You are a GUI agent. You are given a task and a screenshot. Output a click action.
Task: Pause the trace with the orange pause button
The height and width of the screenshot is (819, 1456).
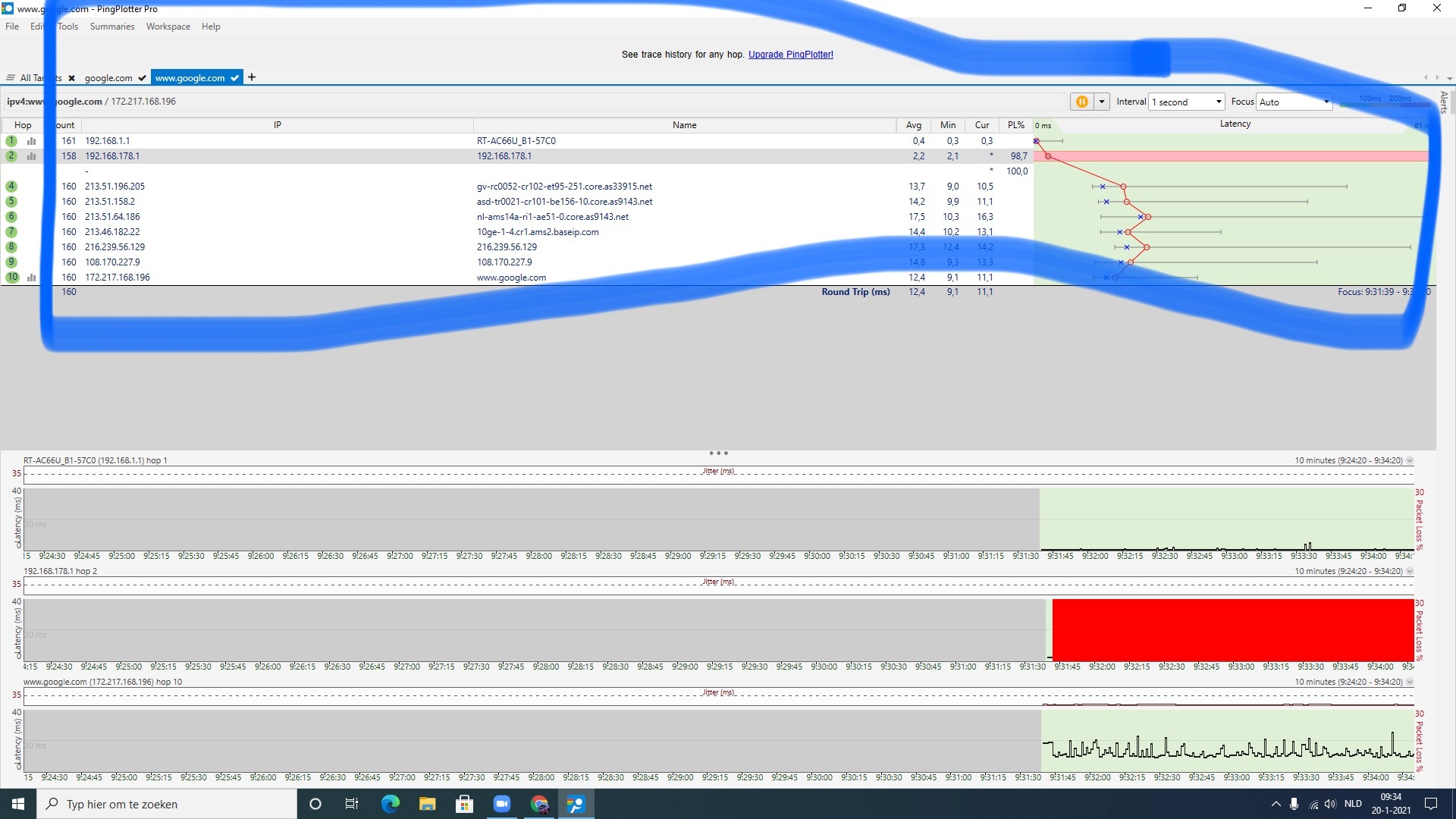click(x=1082, y=102)
